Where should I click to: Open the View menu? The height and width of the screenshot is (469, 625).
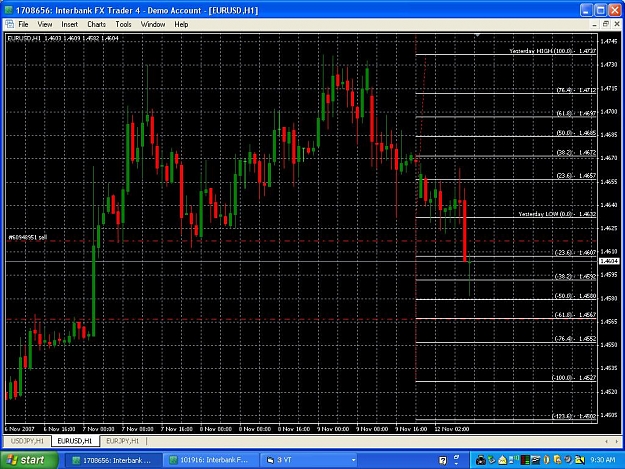coord(45,24)
